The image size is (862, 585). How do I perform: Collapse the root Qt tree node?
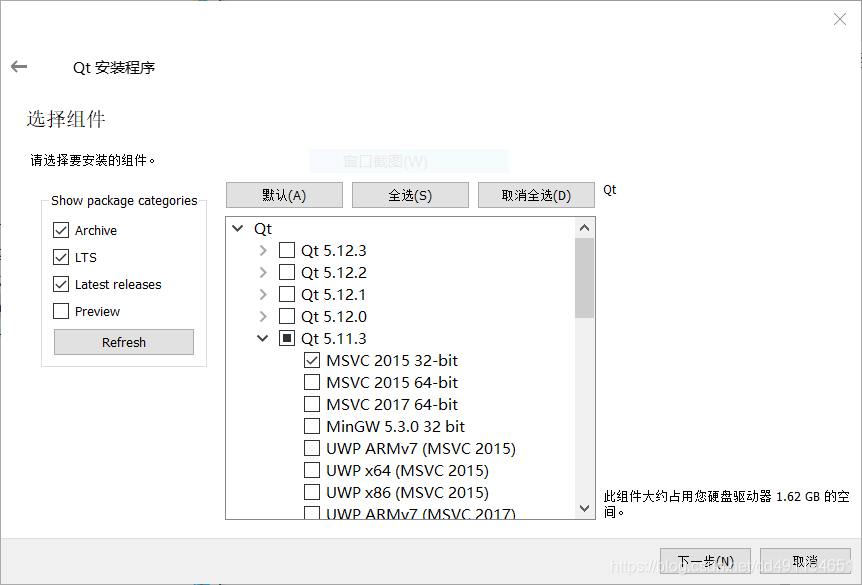click(237, 228)
